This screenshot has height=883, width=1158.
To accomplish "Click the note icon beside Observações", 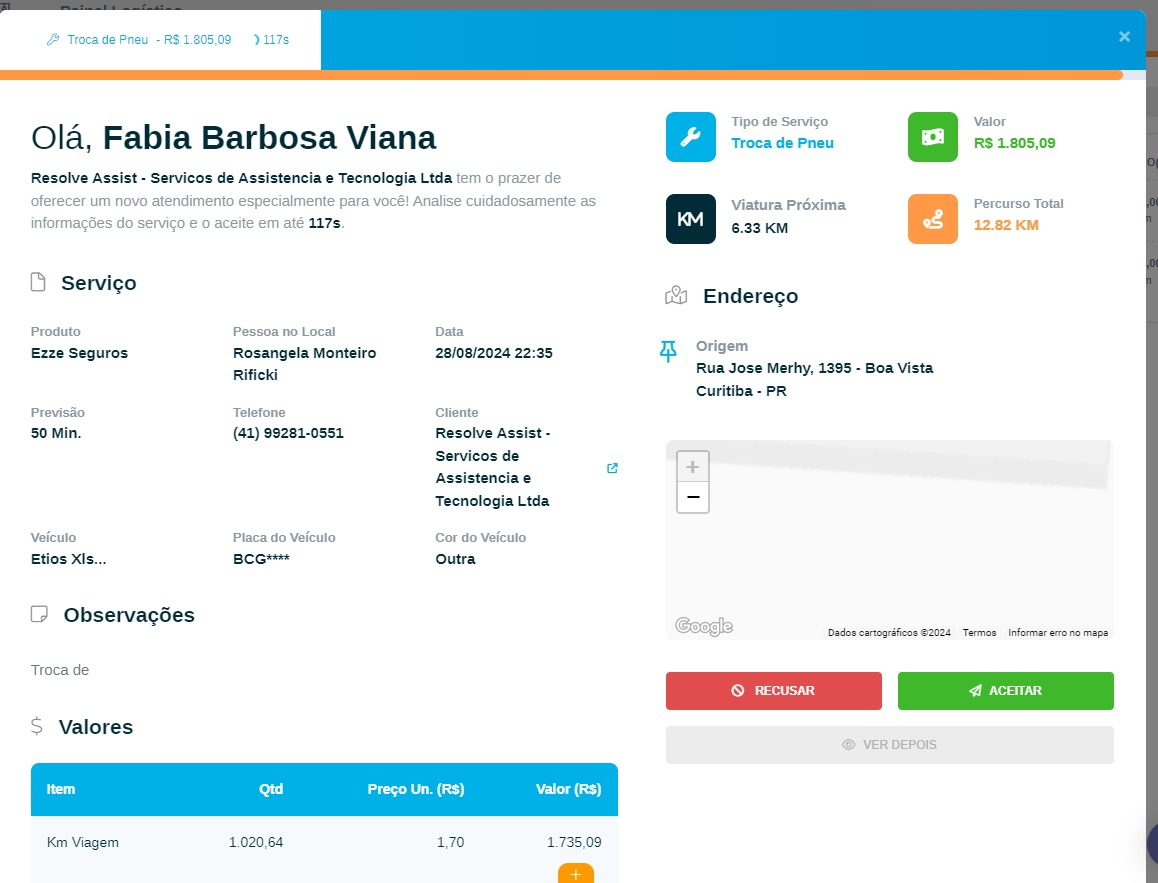I will pyautogui.click(x=39, y=614).
